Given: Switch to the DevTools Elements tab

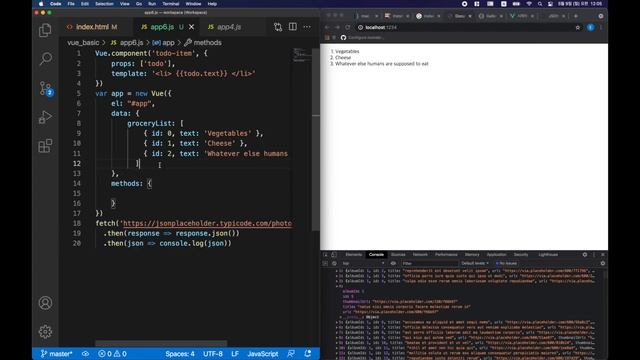Looking at the screenshot, I should tap(353, 255).
